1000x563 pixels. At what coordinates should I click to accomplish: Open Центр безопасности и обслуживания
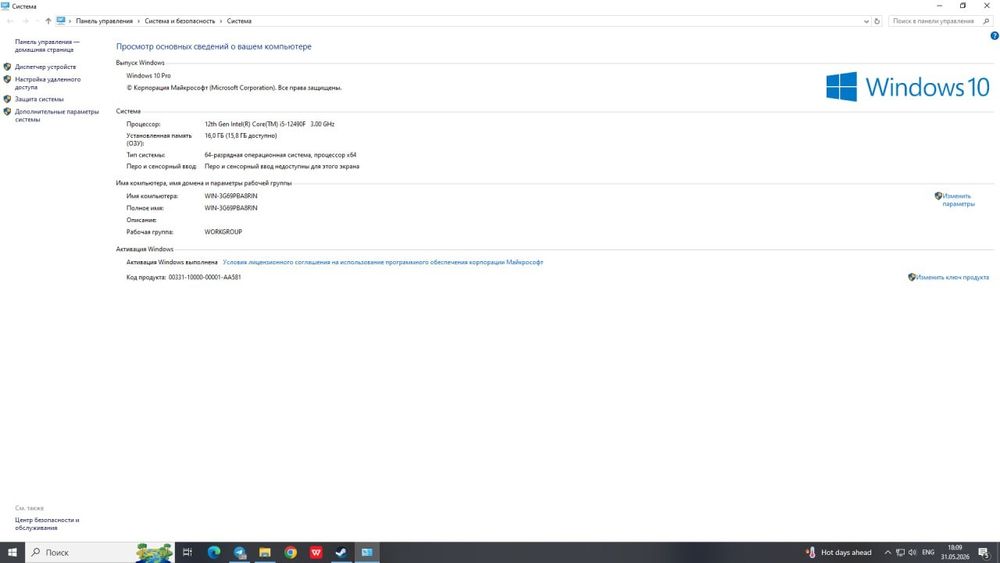47,524
